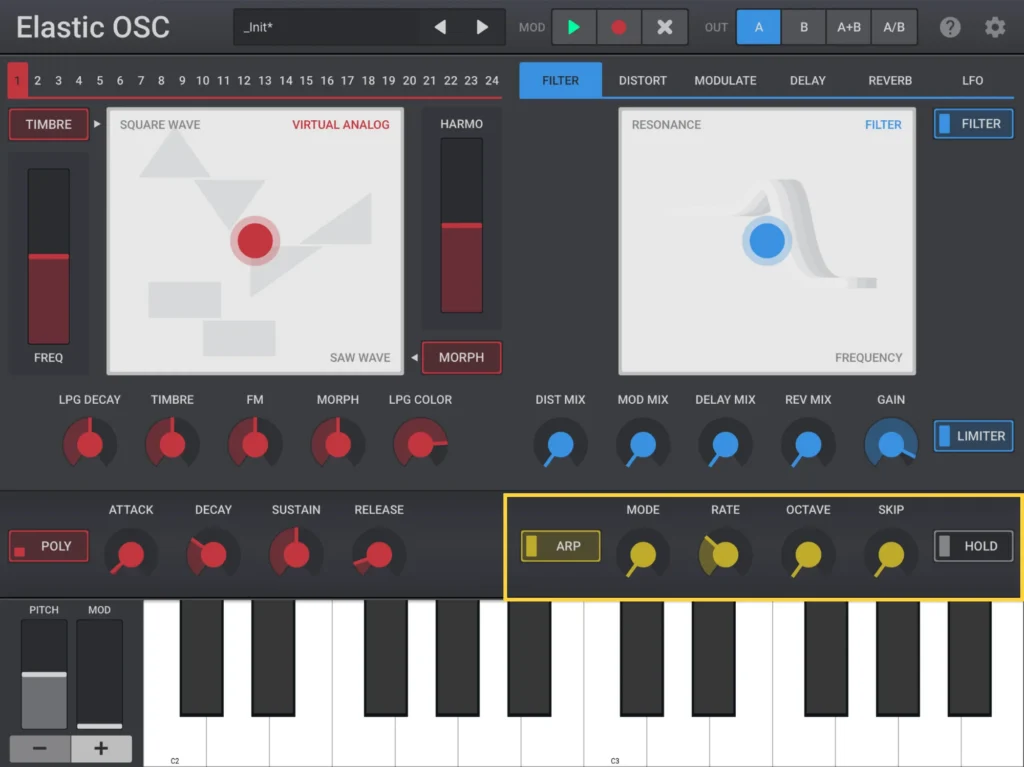Screen dimensions: 1024x767
Task: Select the FILTER effects tab
Action: pyautogui.click(x=560, y=80)
